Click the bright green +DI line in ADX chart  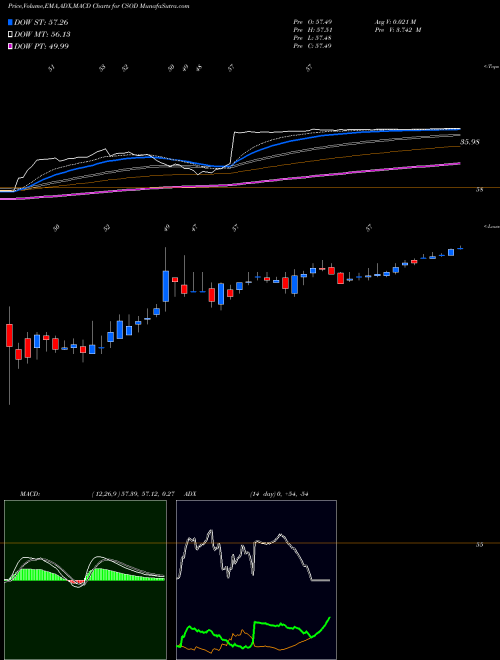pyautogui.click(x=255, y=631)
